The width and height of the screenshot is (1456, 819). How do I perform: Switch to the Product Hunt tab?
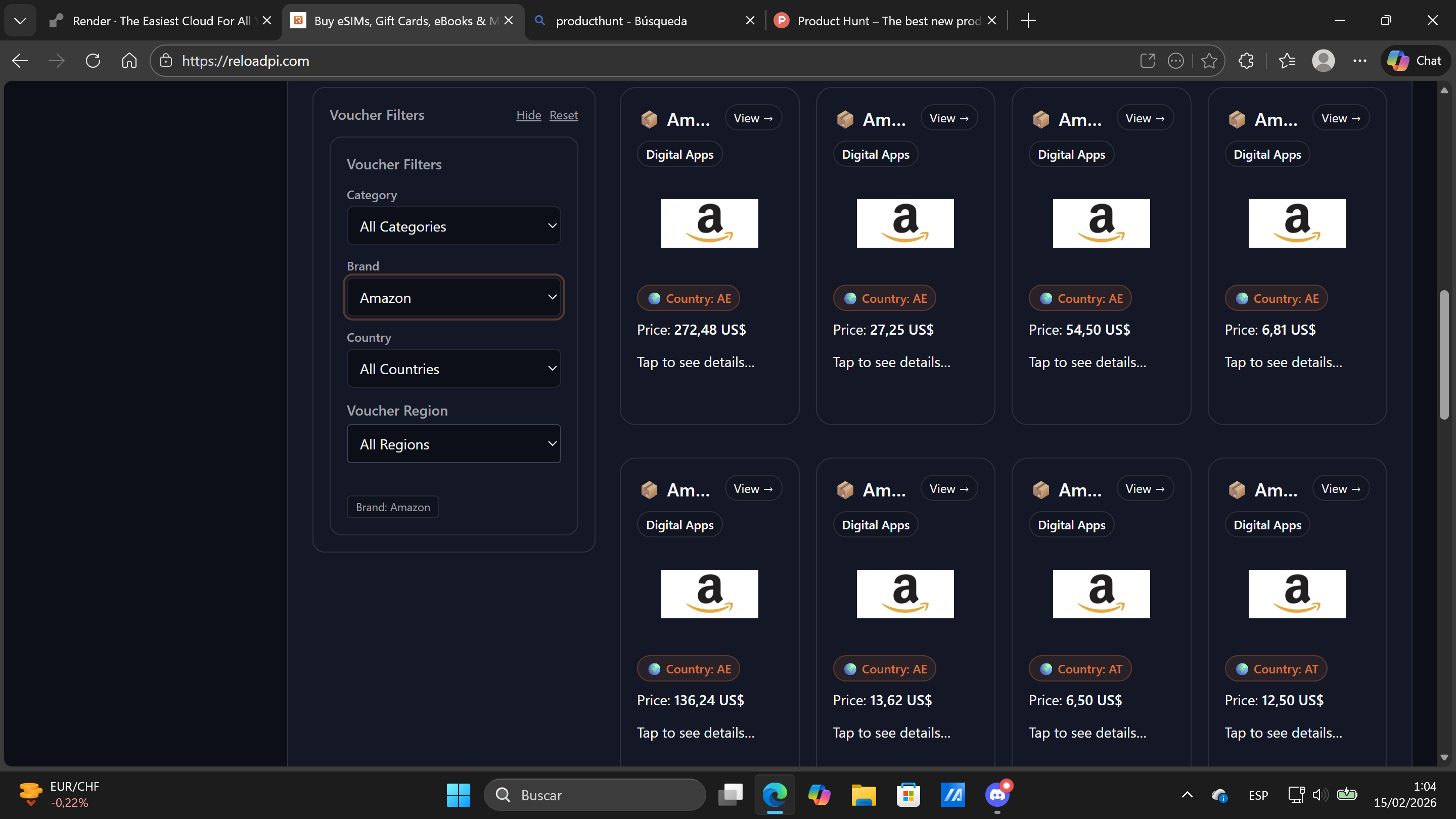[x=882, y=20]
